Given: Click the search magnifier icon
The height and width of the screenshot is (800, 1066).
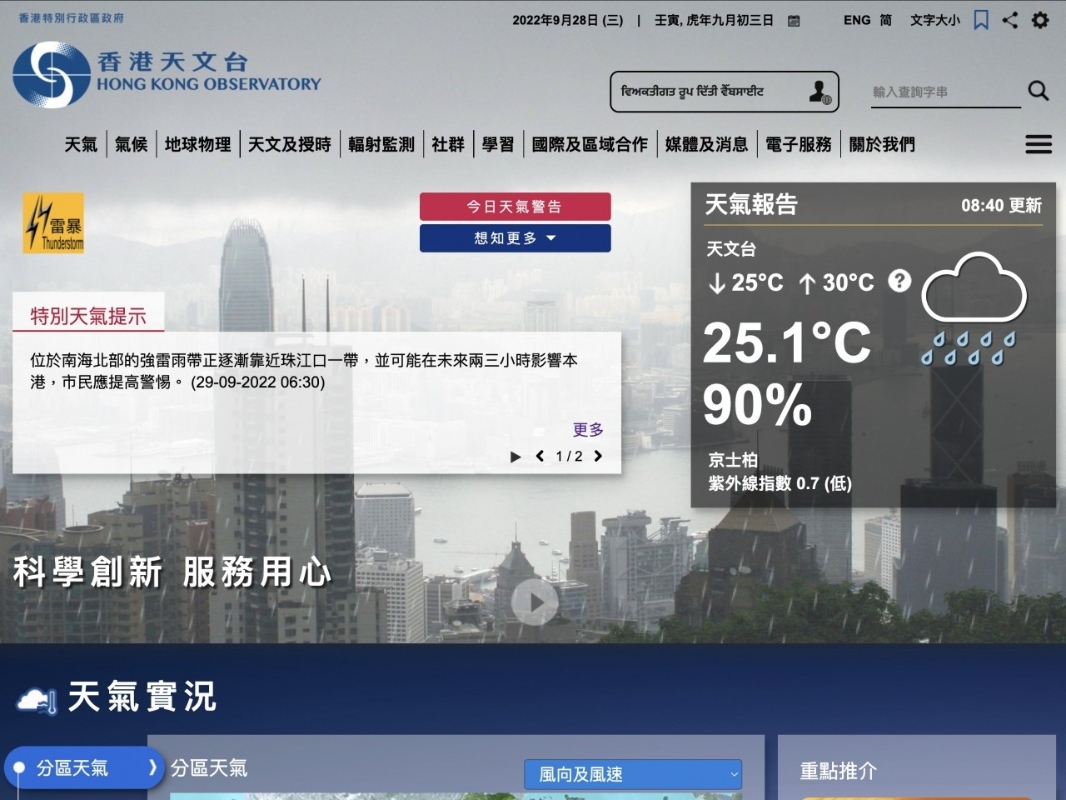Looking at the screenshot, I should pyautogui.click(x=1038, y=91).
